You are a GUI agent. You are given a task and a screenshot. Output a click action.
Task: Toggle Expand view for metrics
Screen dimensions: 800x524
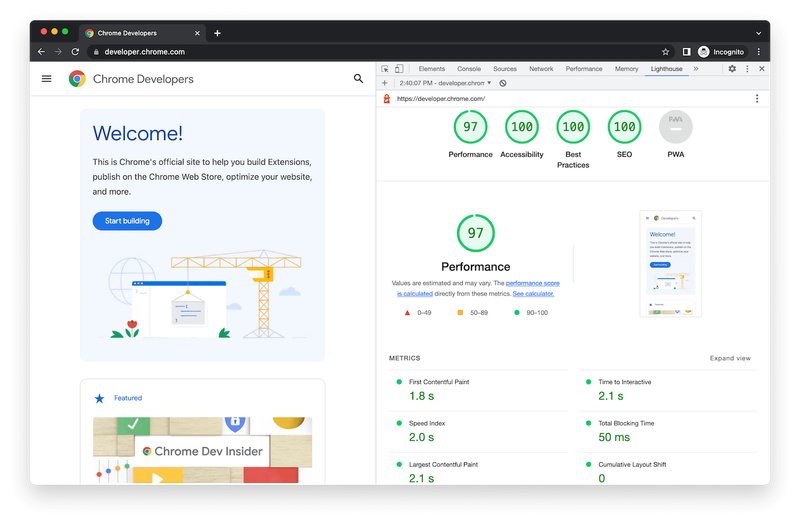click(x=730, y=358)
